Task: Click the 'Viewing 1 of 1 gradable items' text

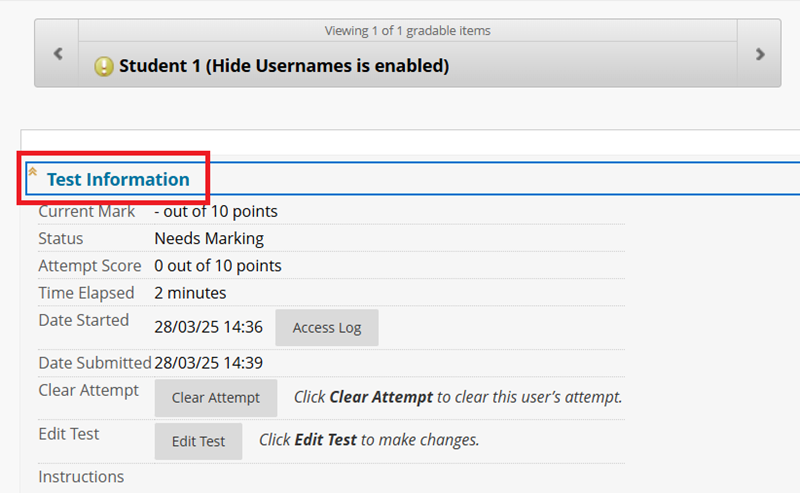Action: (x=407, y=31)
